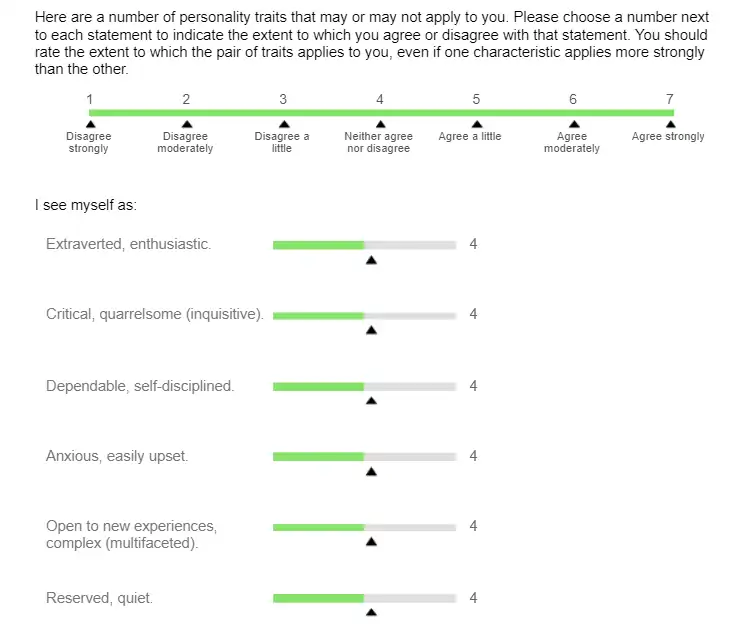Click the triangle marker under scale number 3
The width and height of the screenshot is (742, 629).
click(283, 124)
